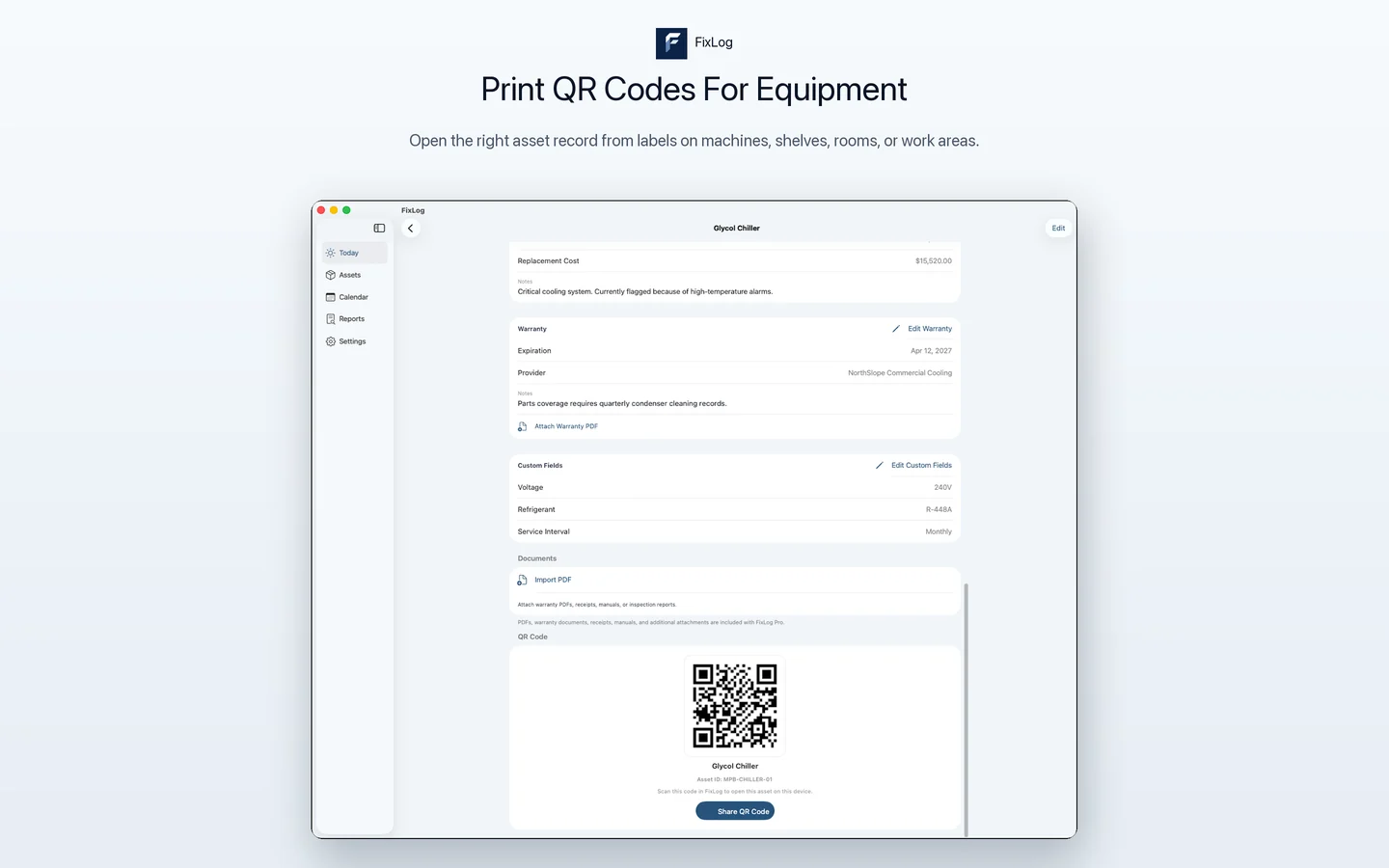
Task: Click the Provider value NorthSlope Commercial Cooling
Action: (x=900, y=373)
